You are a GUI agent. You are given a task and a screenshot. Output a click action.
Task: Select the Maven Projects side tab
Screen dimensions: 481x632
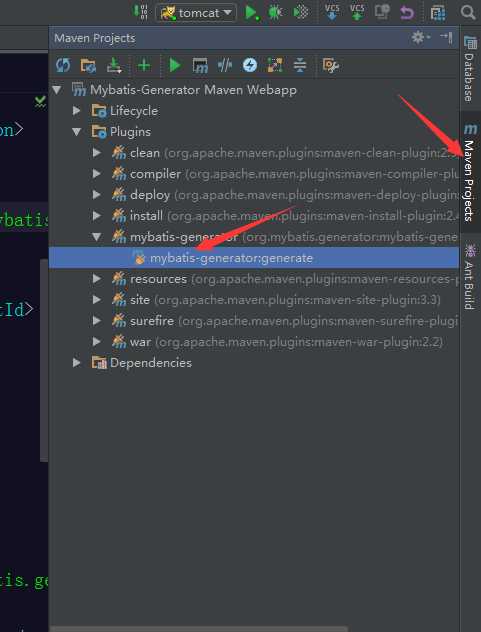tap(470, 173)
